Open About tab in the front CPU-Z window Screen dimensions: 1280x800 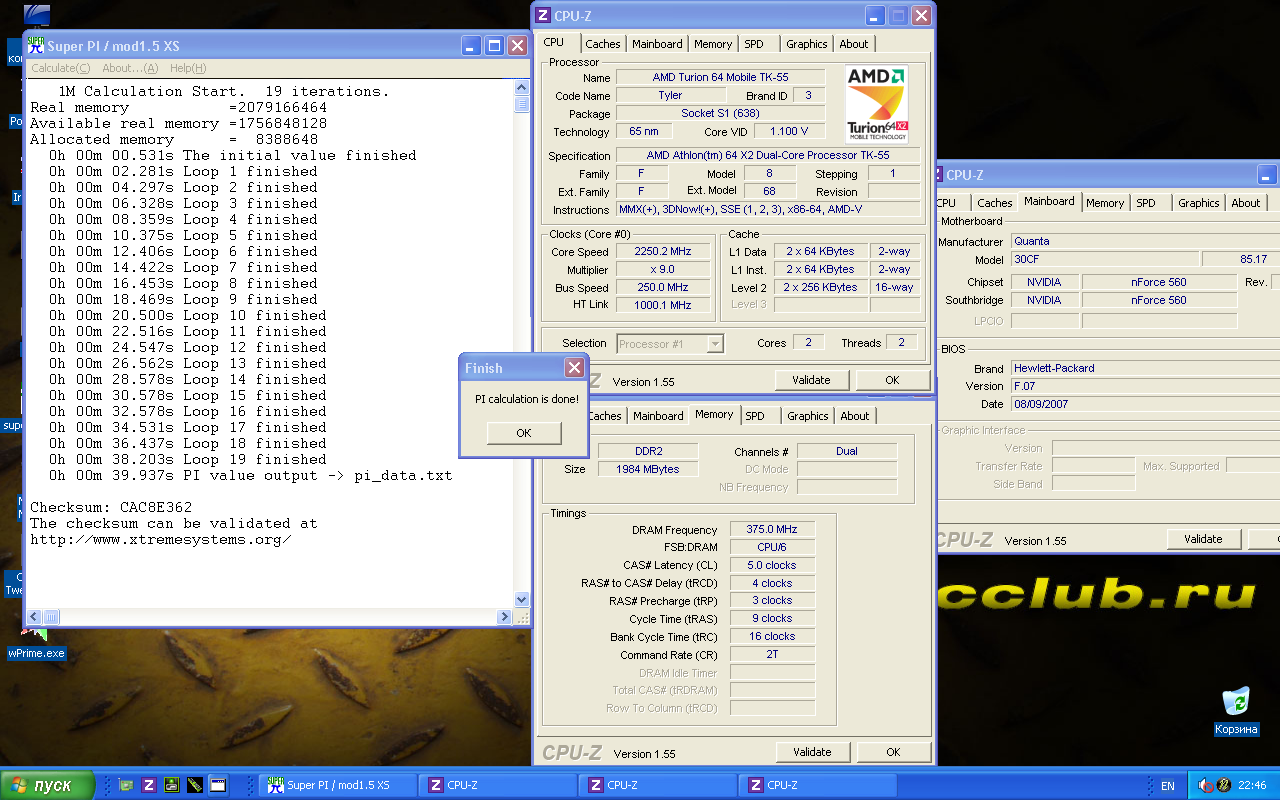(854, 44)
